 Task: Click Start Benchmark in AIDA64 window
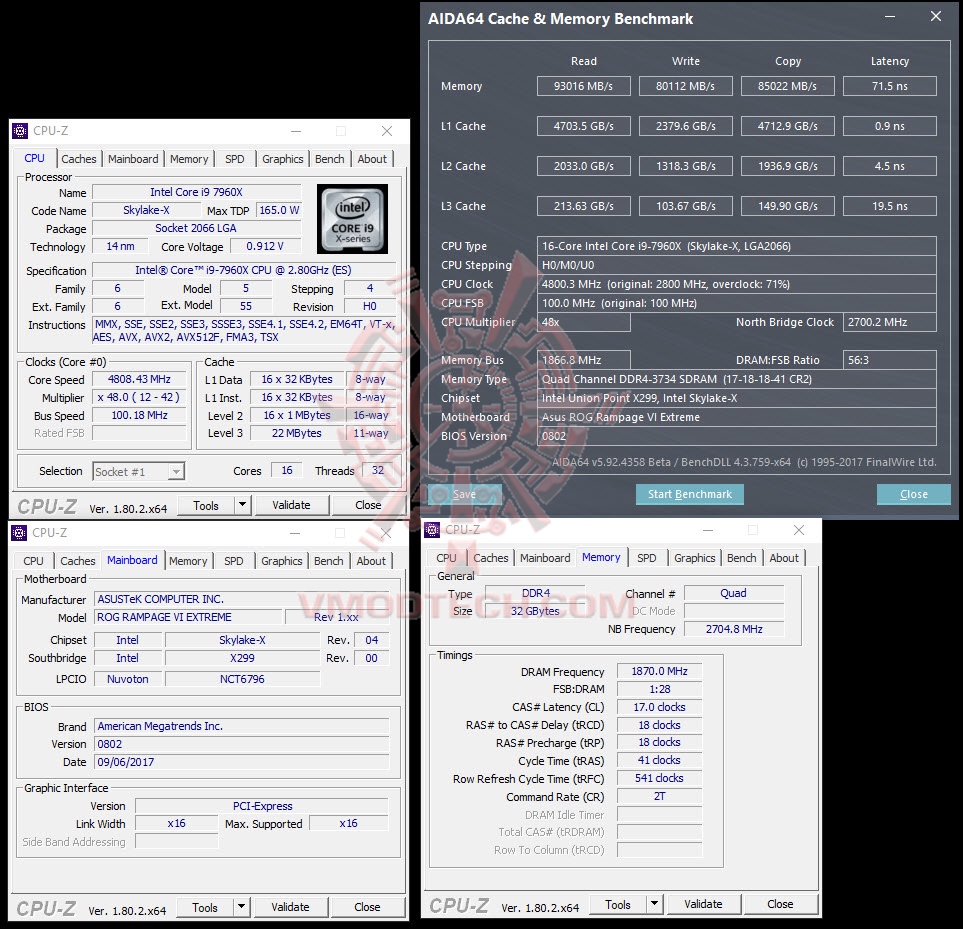690,494
